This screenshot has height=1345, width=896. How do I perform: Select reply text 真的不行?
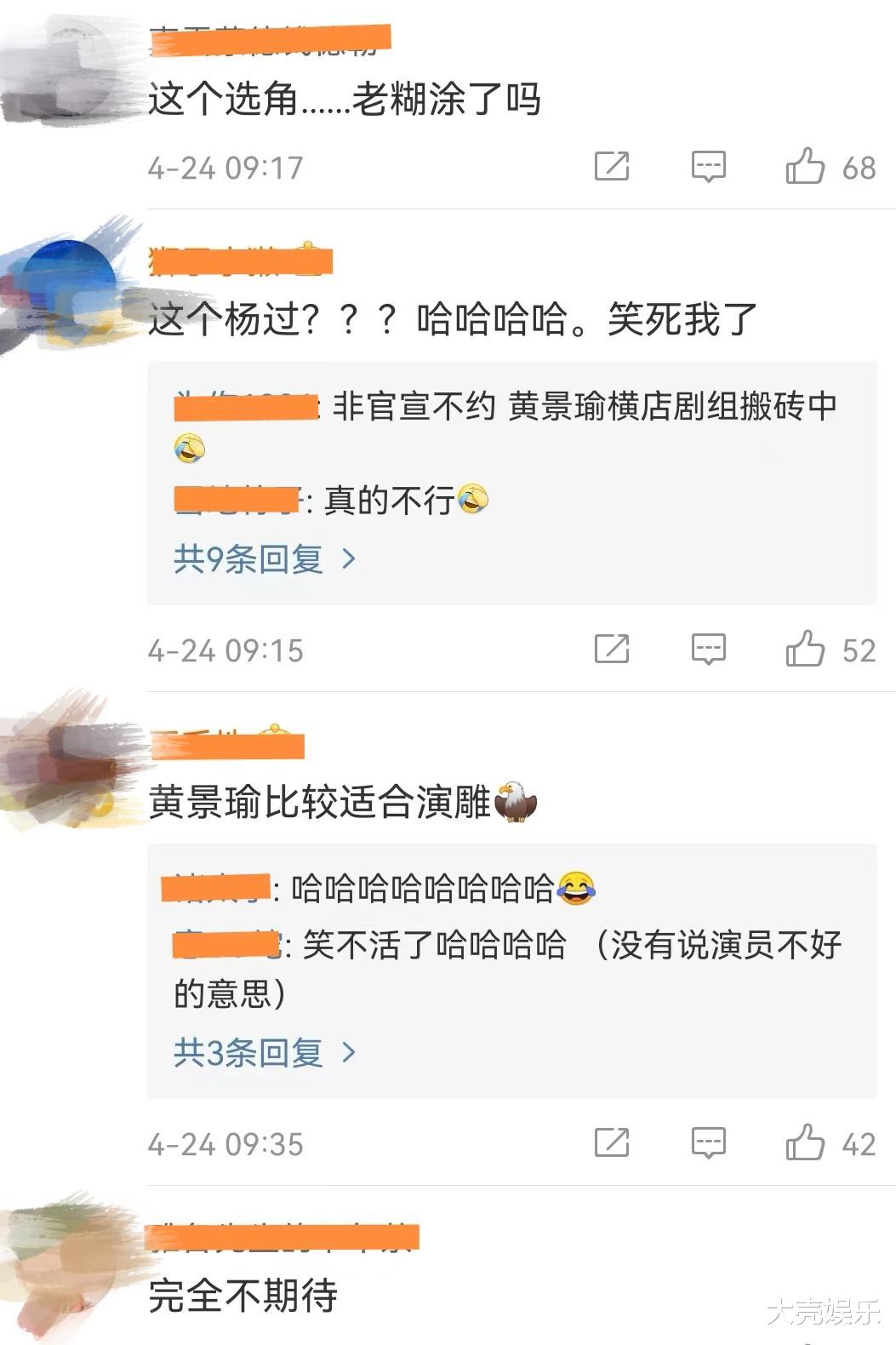click(389, 501)
